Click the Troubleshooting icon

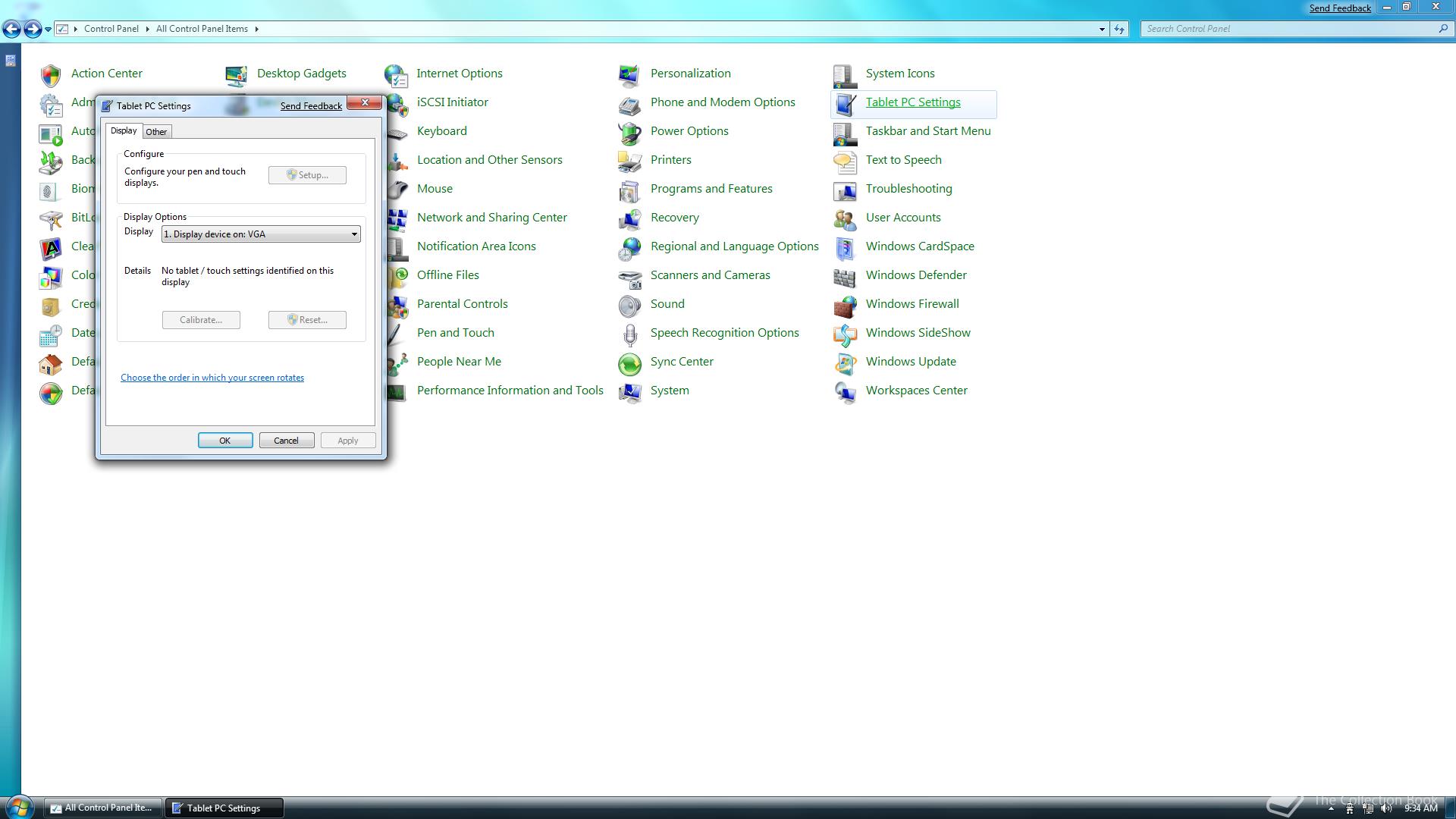click(x=845, y=190)
